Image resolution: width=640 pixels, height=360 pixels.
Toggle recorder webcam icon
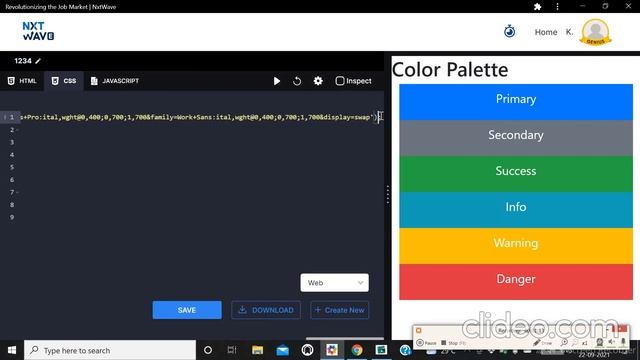[x=600, y=343]
